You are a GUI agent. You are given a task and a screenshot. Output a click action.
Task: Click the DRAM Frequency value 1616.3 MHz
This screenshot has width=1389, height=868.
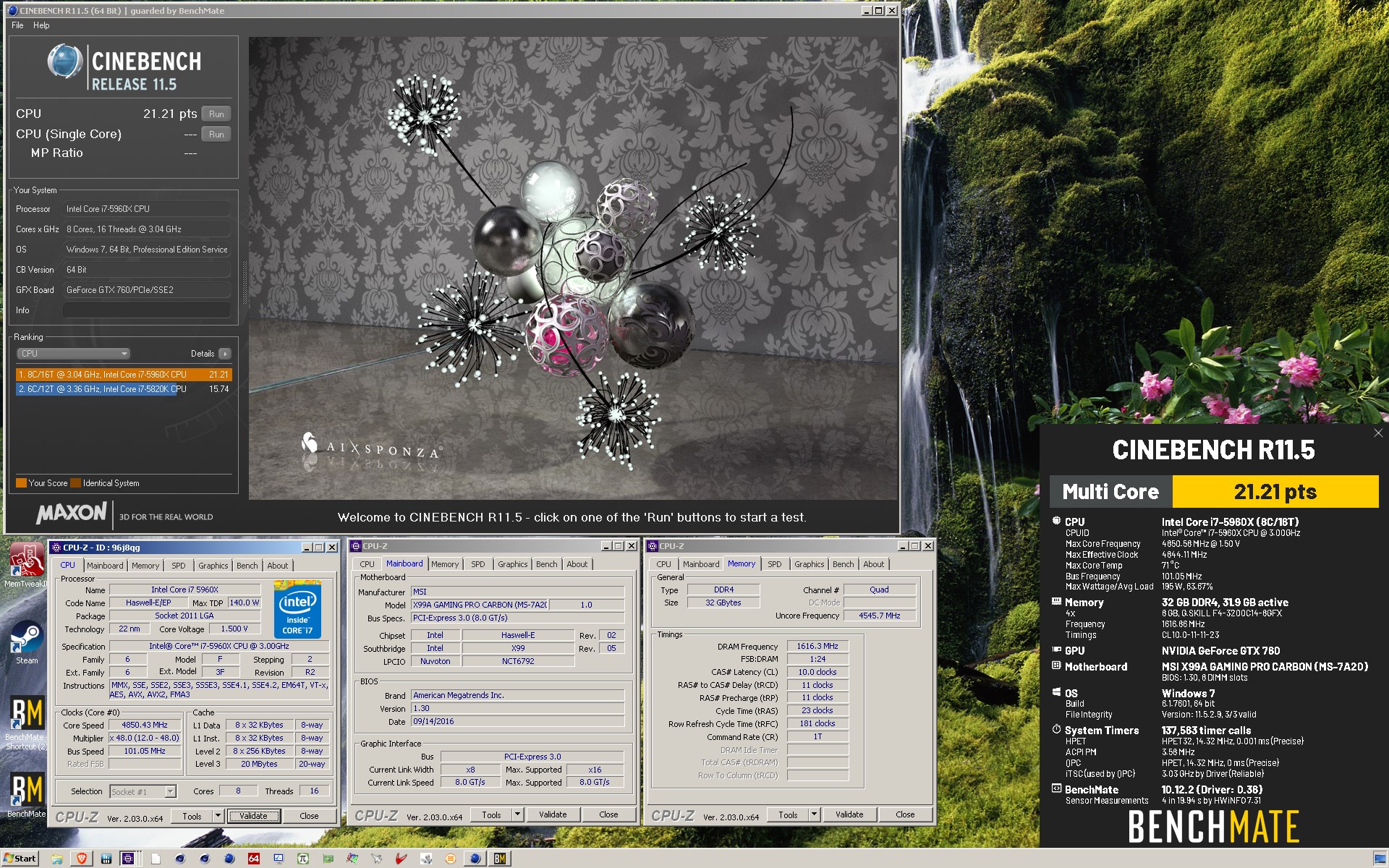tap(817, 646)
